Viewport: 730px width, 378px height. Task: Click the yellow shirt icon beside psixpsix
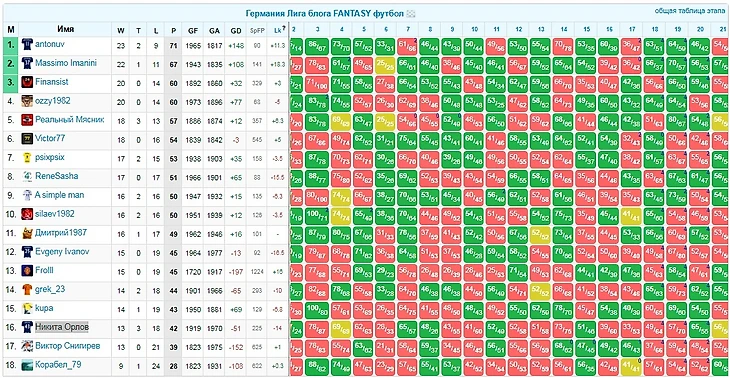(27, 158)
